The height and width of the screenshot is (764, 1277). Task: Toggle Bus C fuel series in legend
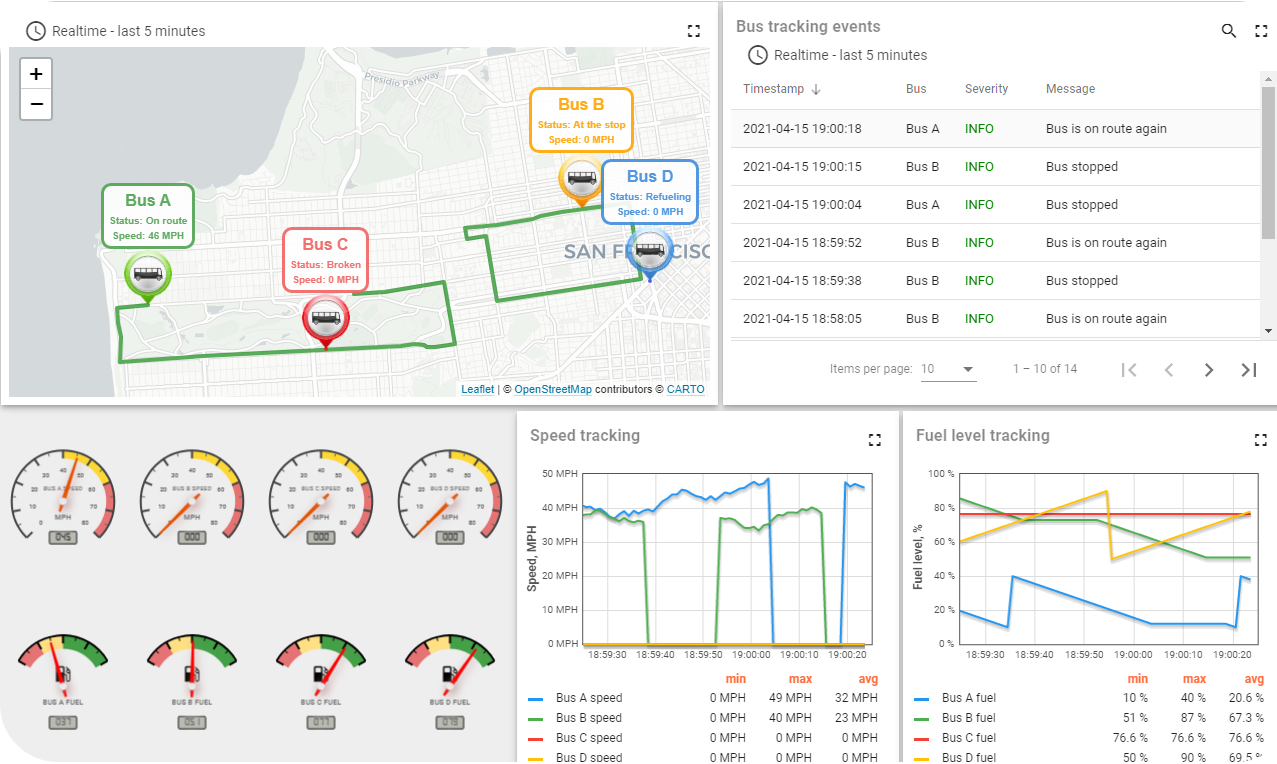coord(969,738)
